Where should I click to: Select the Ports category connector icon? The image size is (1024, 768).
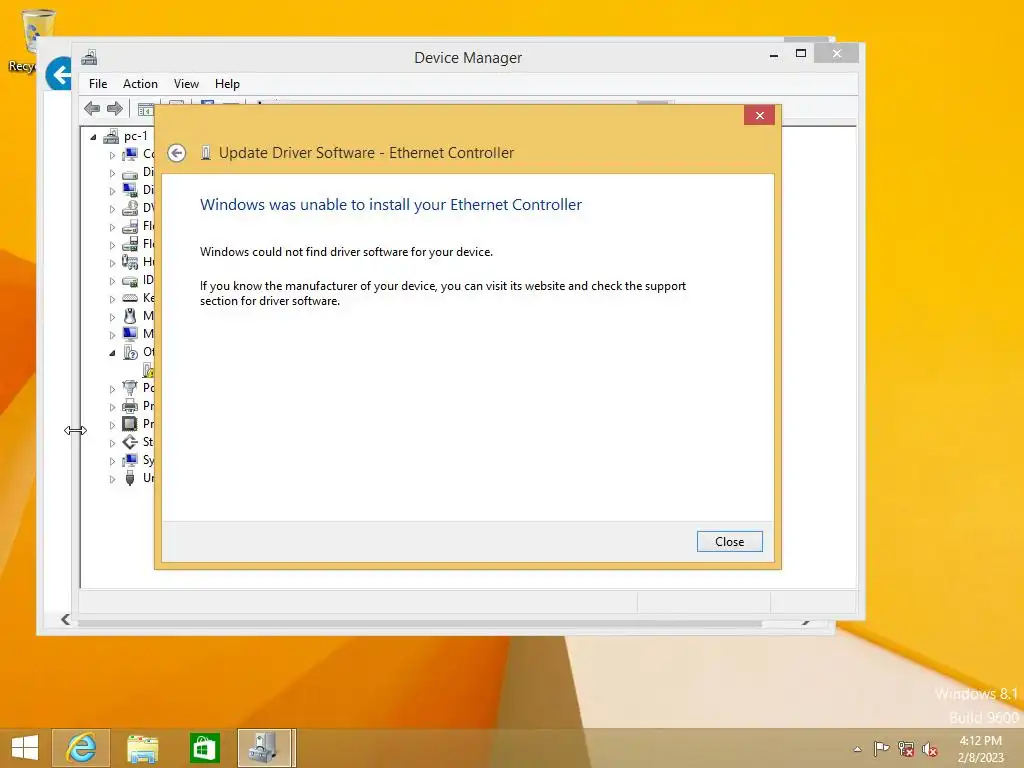pos(130,388)
